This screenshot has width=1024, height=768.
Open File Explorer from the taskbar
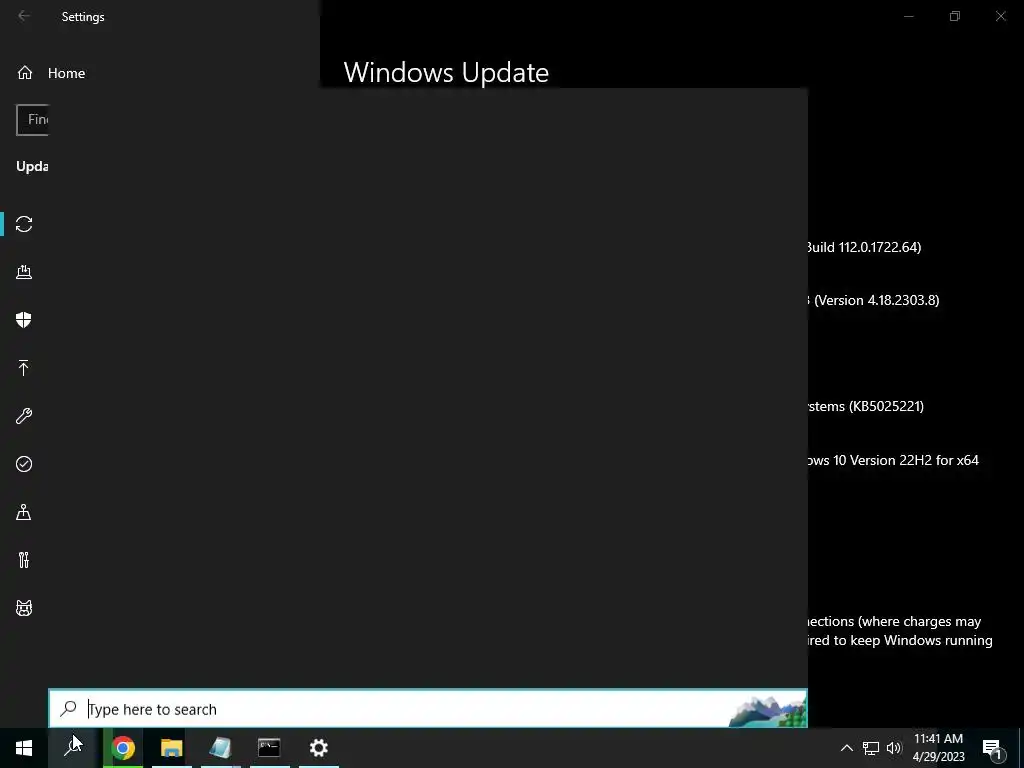[x=172, y=748]
